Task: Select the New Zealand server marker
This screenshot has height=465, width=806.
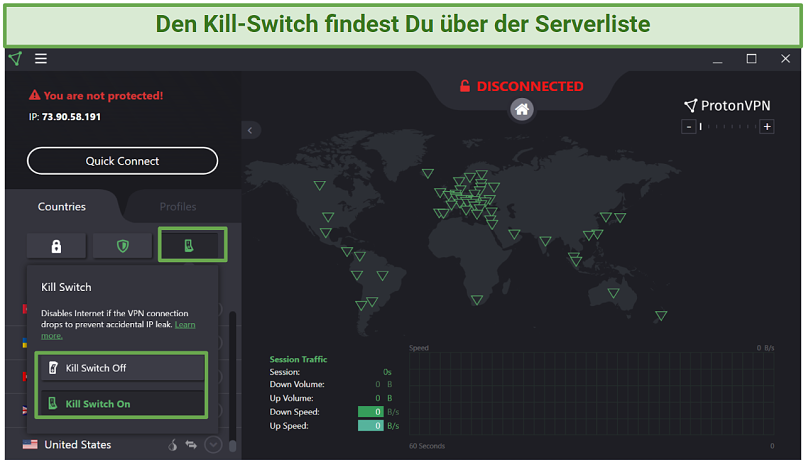Action: pyautogui.click(x=661, y=315)
